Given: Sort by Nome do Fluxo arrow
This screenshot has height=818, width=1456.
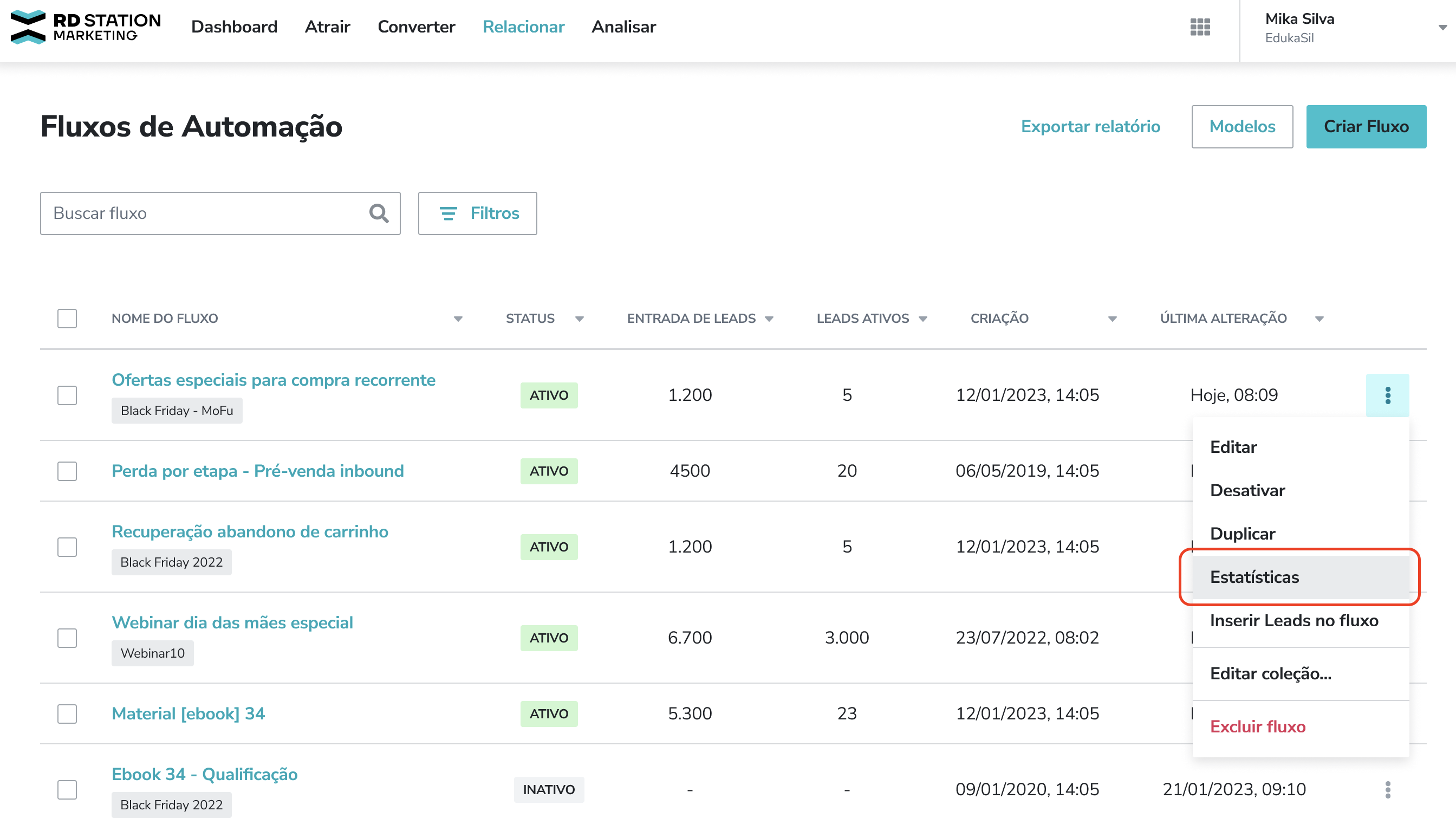Looking at the screenshot, I should [x=458, y=319].
